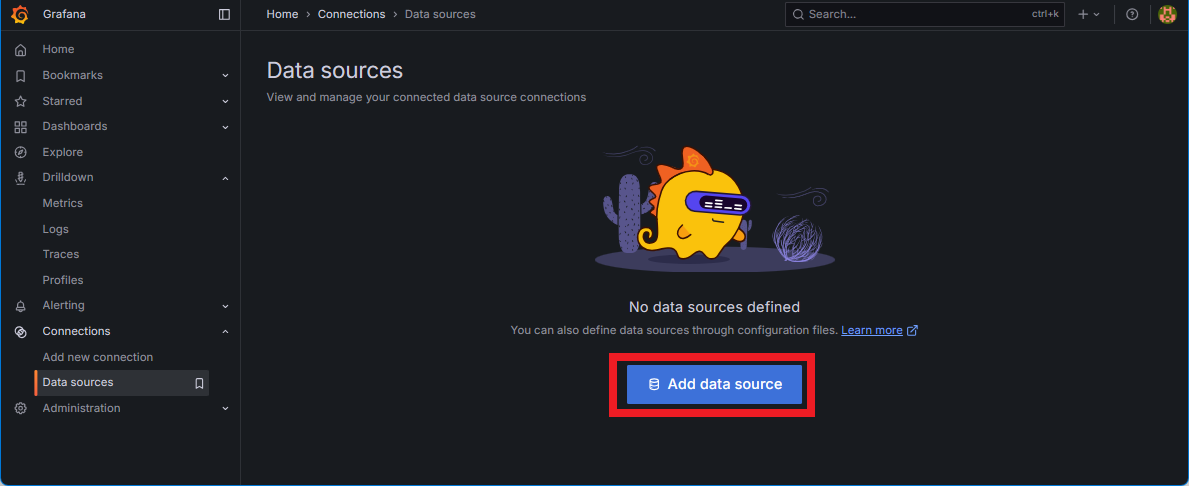Toggle the sidebar dock menu icon

(224, 14)
